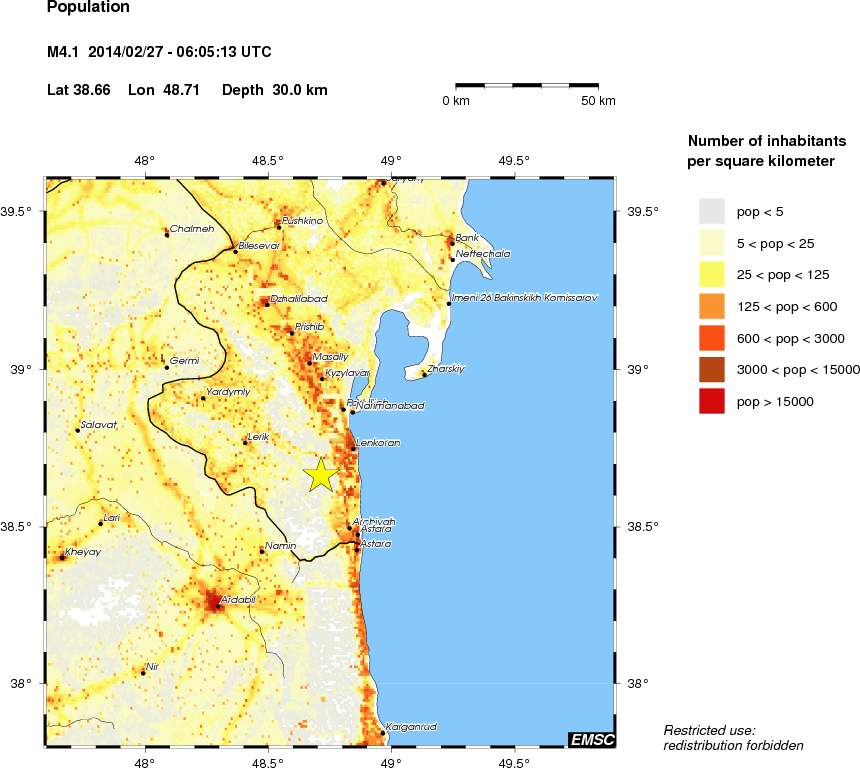
Task: Select the red 'pop > 15000' legend swatch
Action: point(711,401)
